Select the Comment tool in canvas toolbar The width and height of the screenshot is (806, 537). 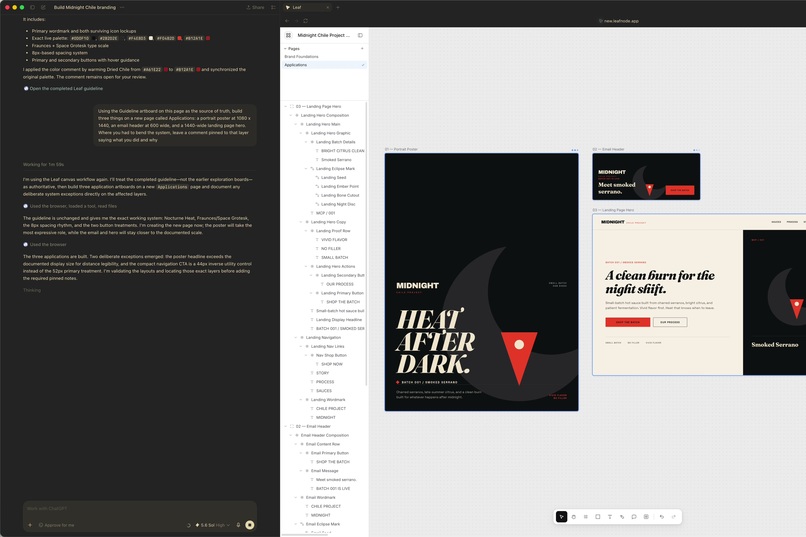634,516
